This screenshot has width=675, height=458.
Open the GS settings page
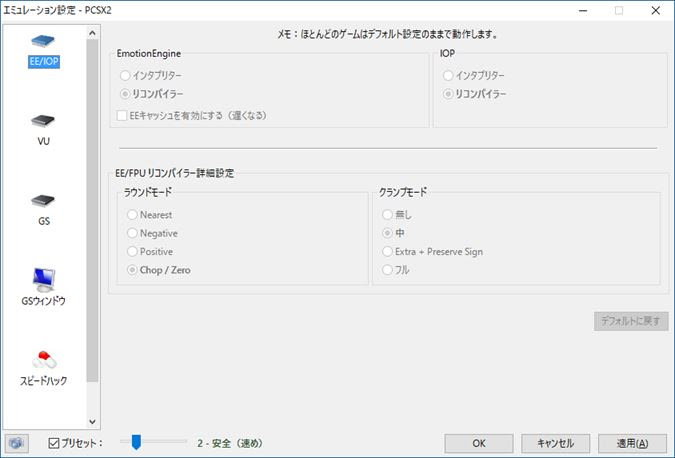[x=43, y=210]
